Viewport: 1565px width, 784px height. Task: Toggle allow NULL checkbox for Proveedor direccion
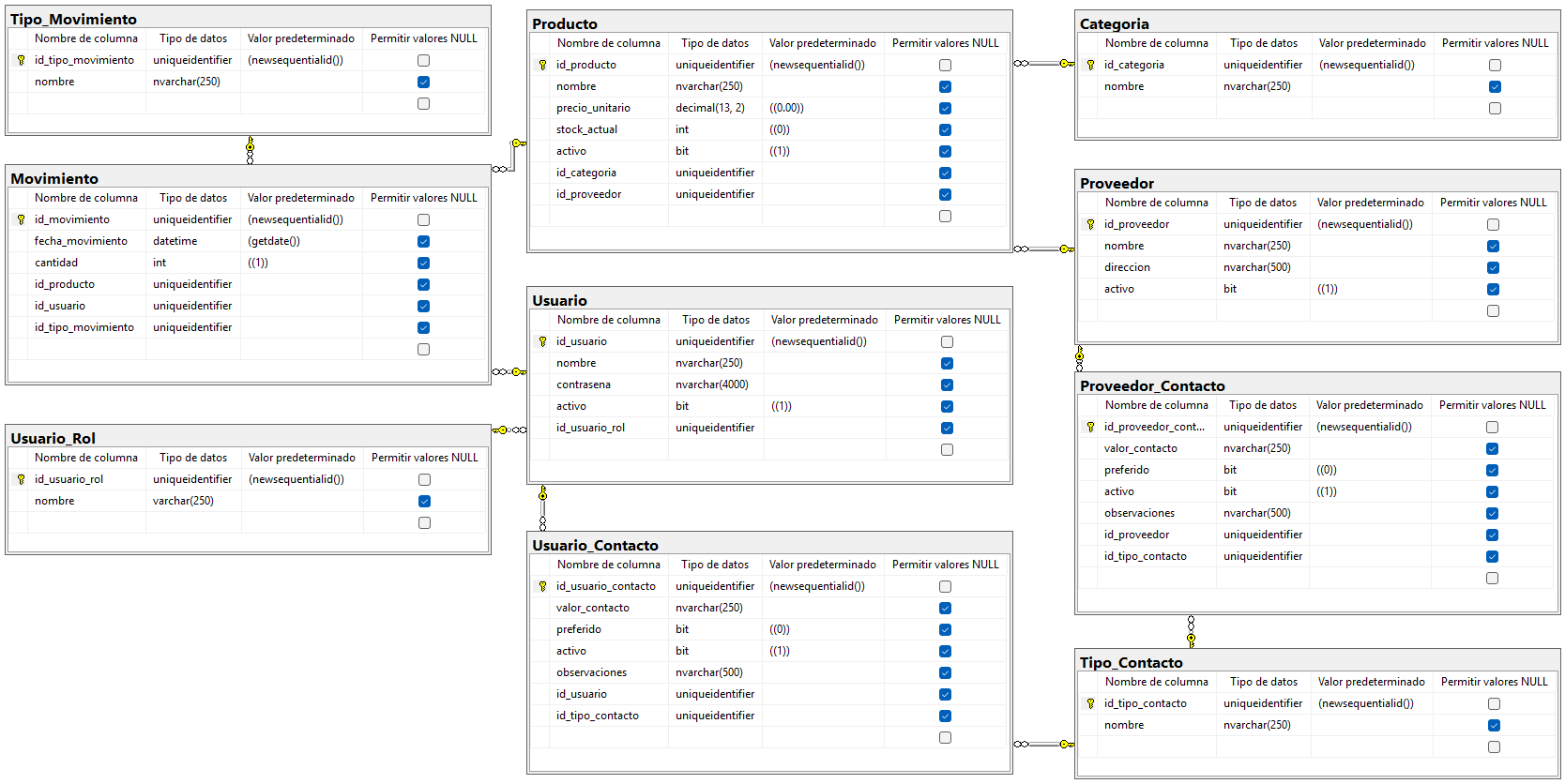tap(1493, 268)
